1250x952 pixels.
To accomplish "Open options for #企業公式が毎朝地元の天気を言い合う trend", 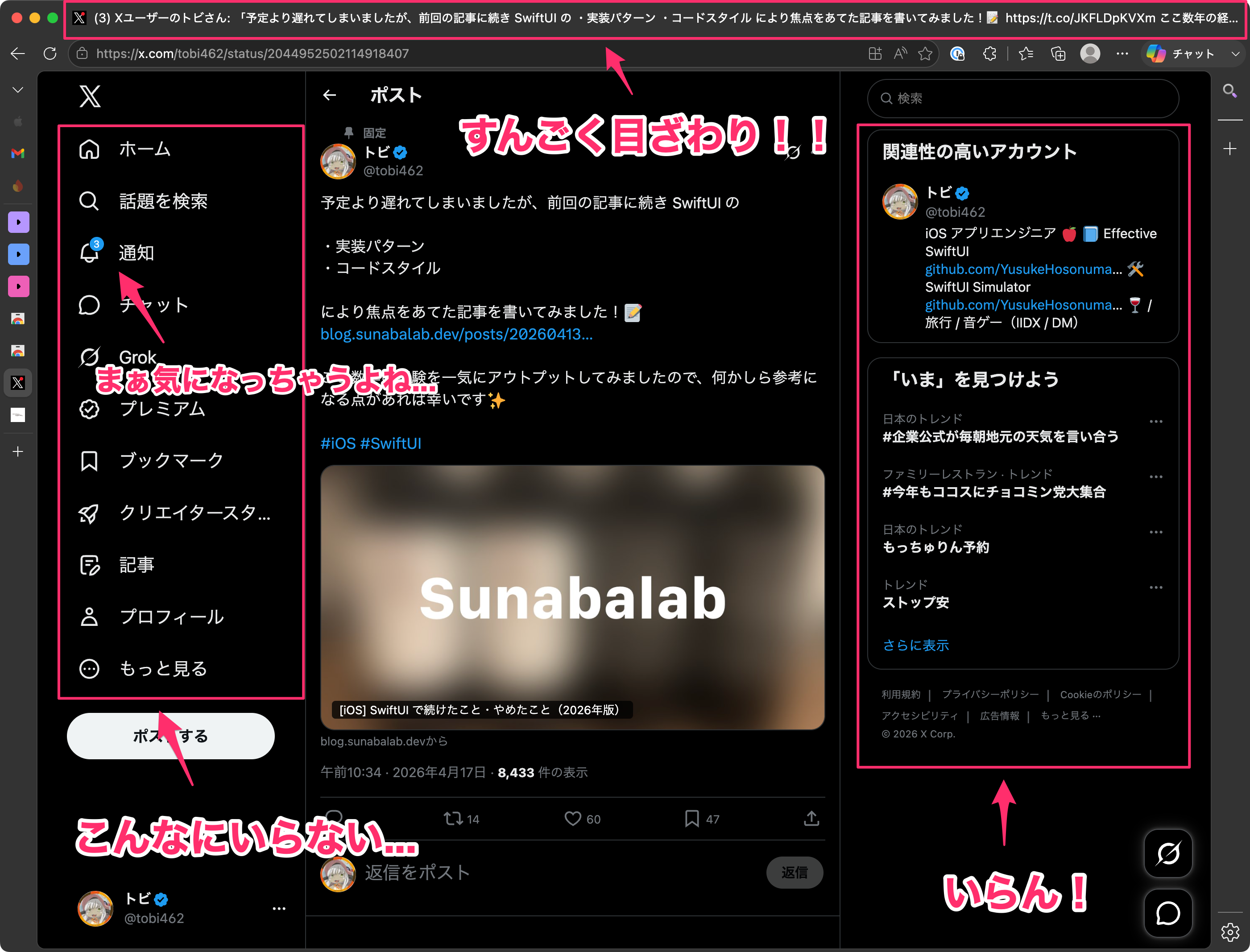I will (1156, 422).
